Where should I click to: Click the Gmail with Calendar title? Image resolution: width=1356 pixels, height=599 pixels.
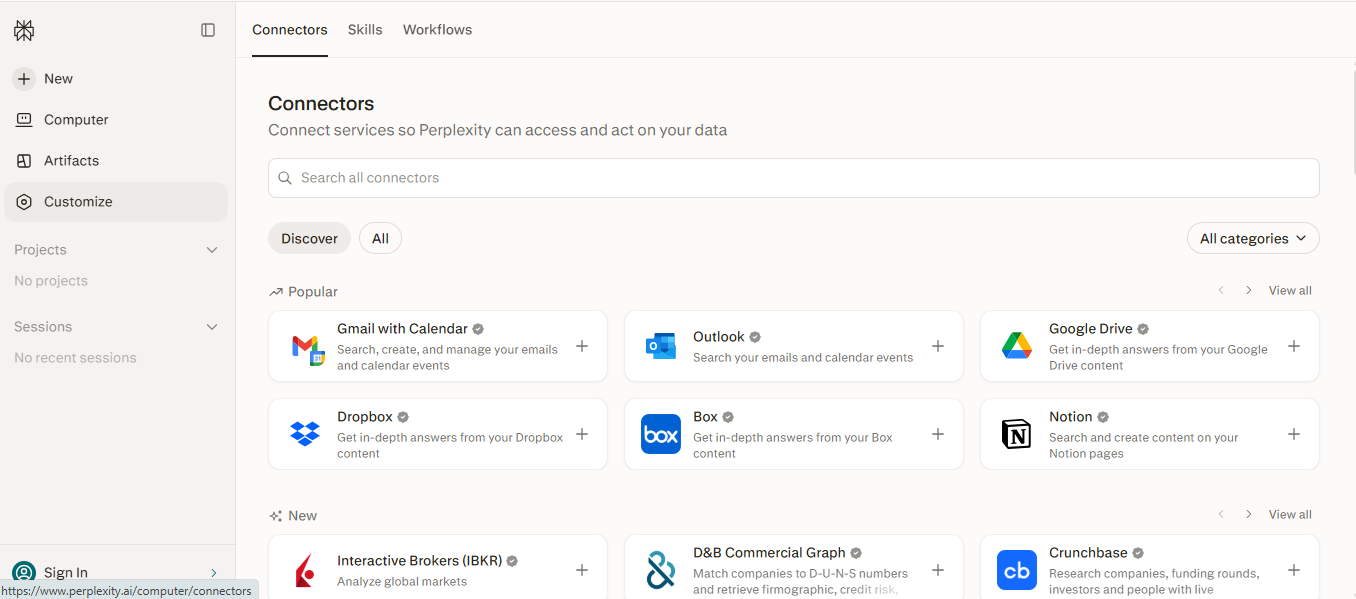click(x=402, y=329)
